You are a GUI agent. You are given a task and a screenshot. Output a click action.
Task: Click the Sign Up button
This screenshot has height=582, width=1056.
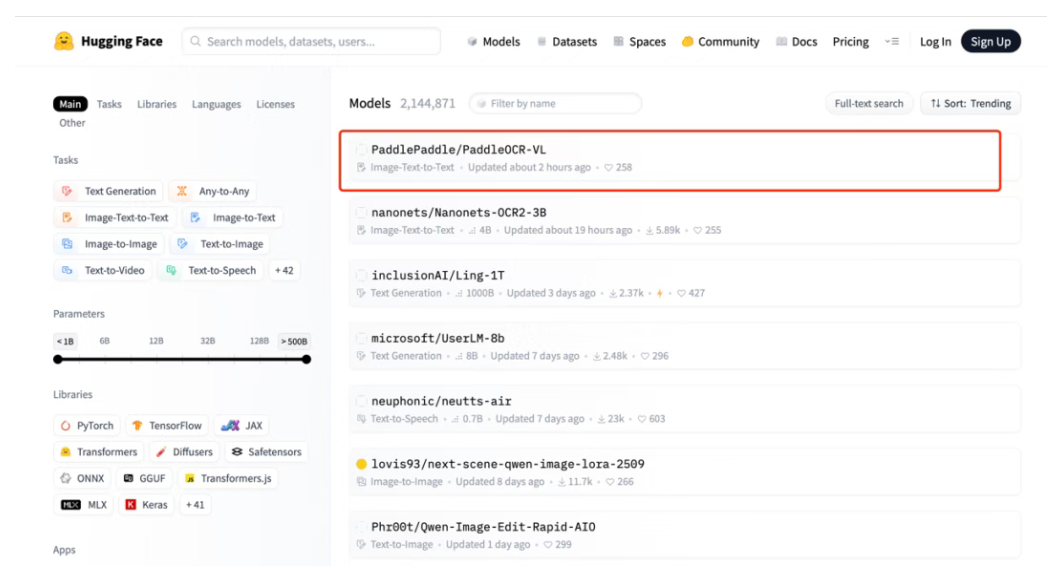pyautogui.click(x=990, y=41)
